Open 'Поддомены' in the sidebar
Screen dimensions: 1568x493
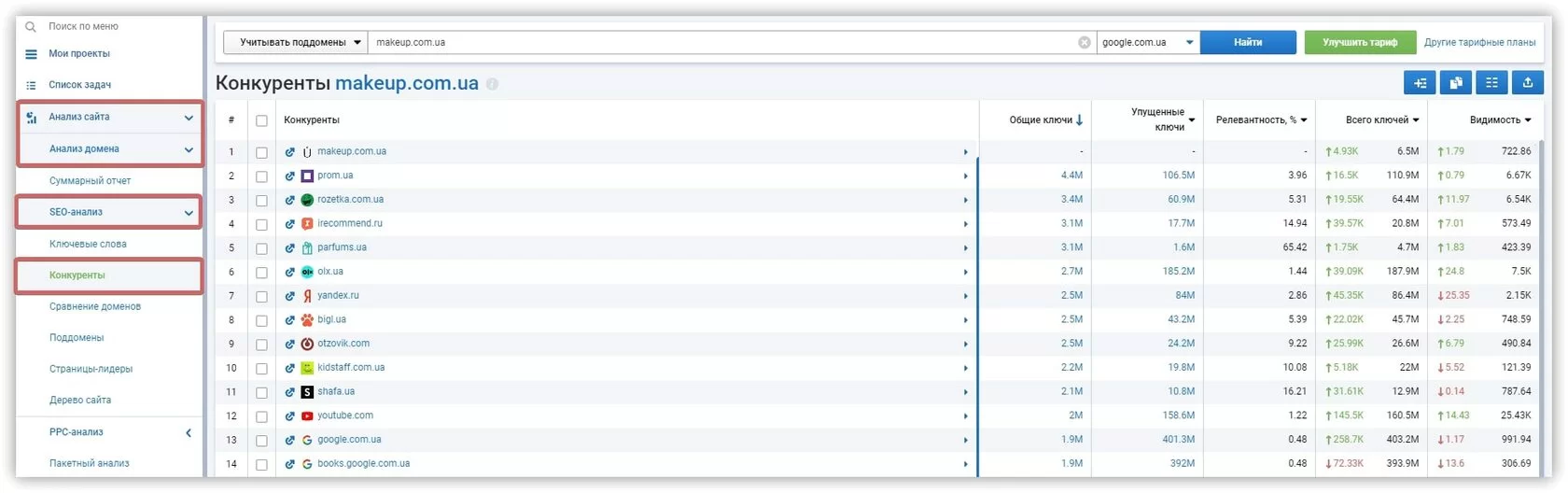pyautogui.click(x=77, y=338)
